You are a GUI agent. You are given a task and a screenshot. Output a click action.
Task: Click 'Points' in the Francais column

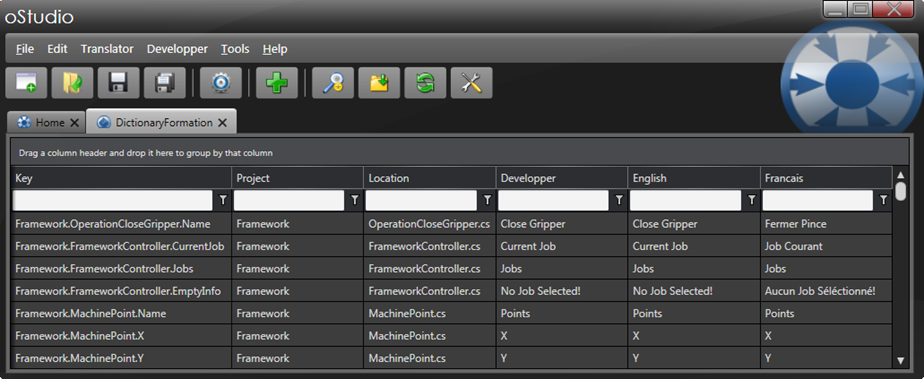click(x=826, y=314)
